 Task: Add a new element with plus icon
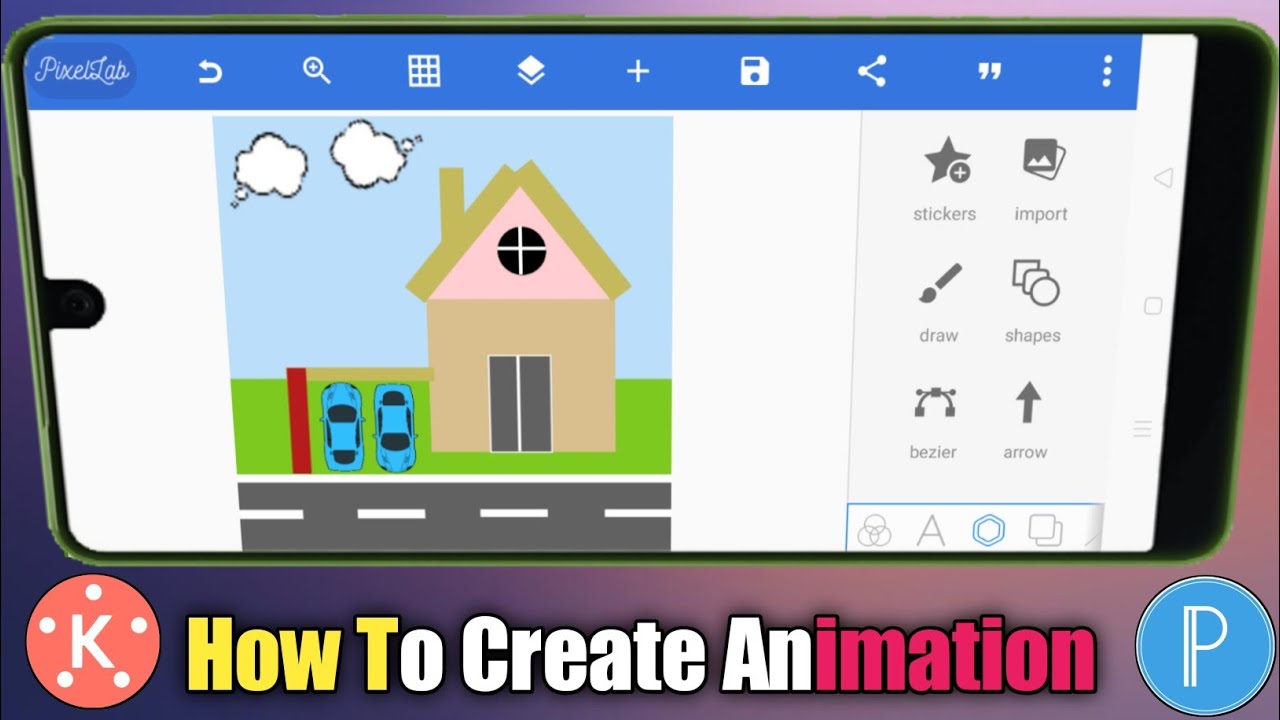638,71
